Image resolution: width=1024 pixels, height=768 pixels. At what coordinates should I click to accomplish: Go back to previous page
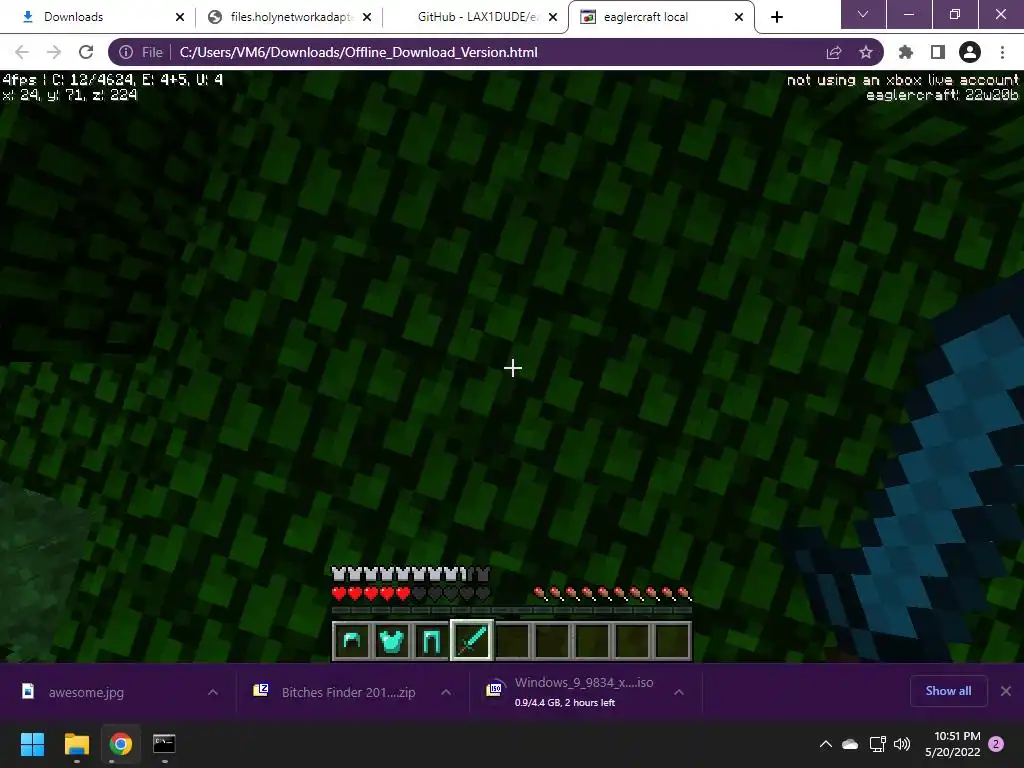coord(22,52)
